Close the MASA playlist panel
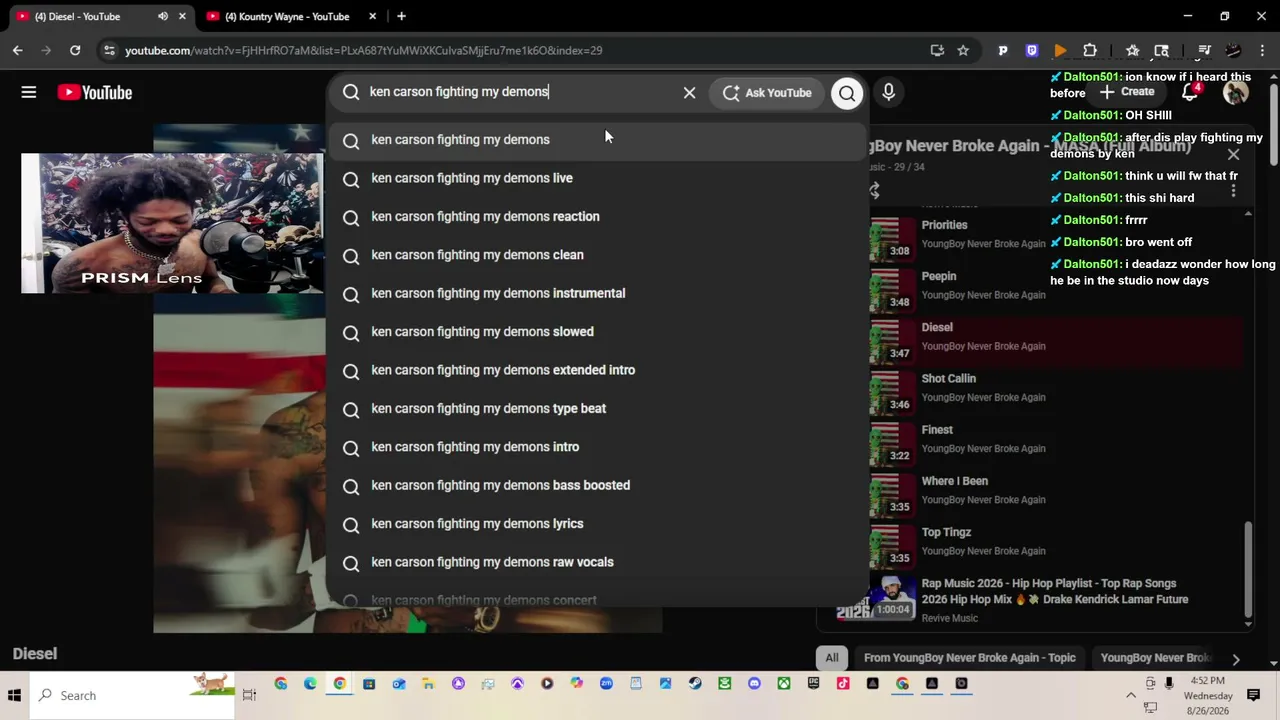The image size is (1280, 720). click(x=1233, y=154)
